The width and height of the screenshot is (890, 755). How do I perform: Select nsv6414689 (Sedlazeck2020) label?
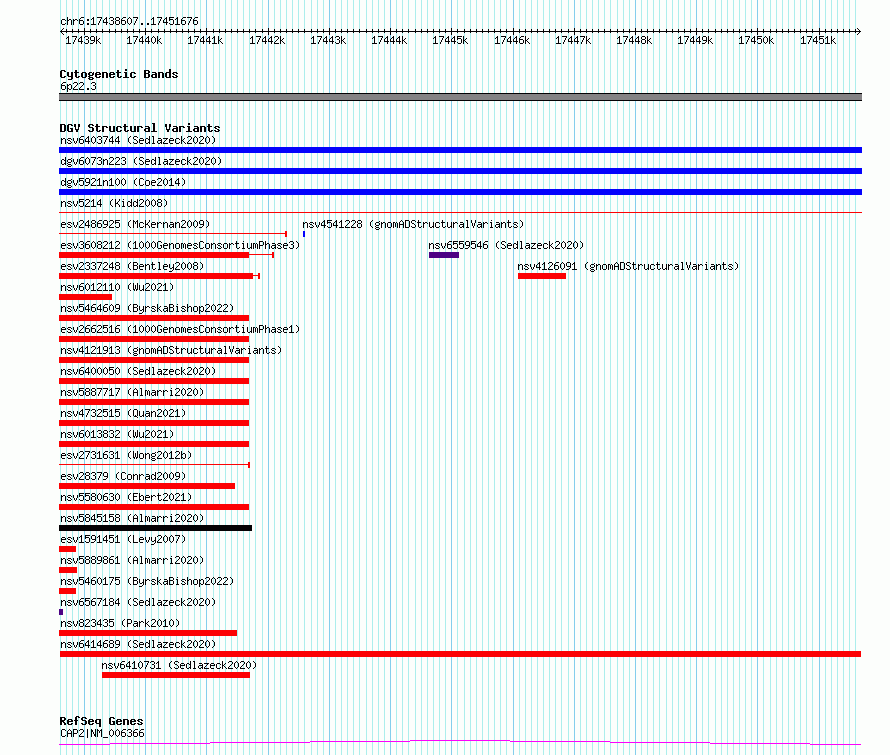coord(138,644)
